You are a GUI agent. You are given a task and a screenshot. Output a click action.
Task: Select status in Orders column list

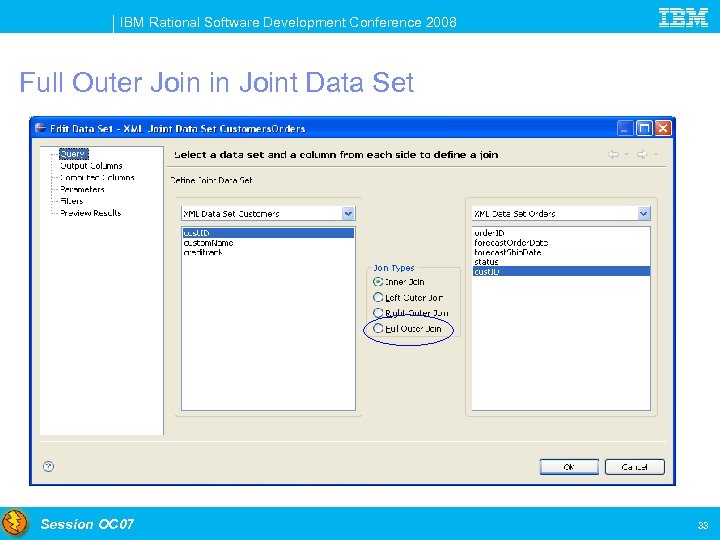pyautogui.click(x=561, y=262)
